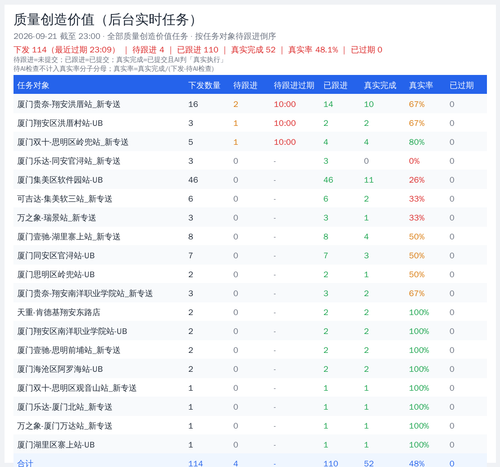The image size is (500, 467).
Task: Click the note line starting with 待AI检查不计入真实率
Action: [x=114, y=69]
